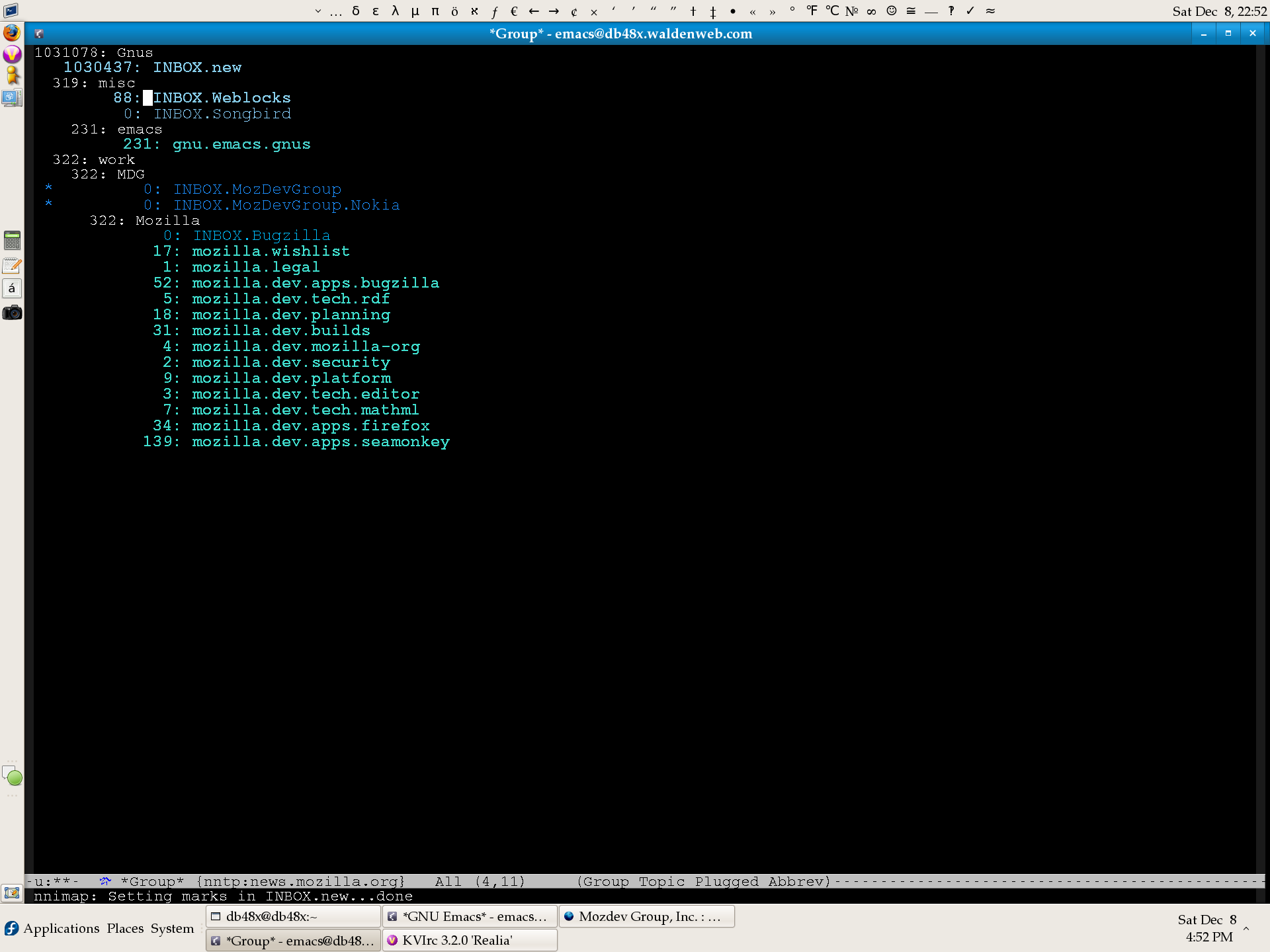
Task: Launch the screenshot camera tool
Action: pos(12,313)
